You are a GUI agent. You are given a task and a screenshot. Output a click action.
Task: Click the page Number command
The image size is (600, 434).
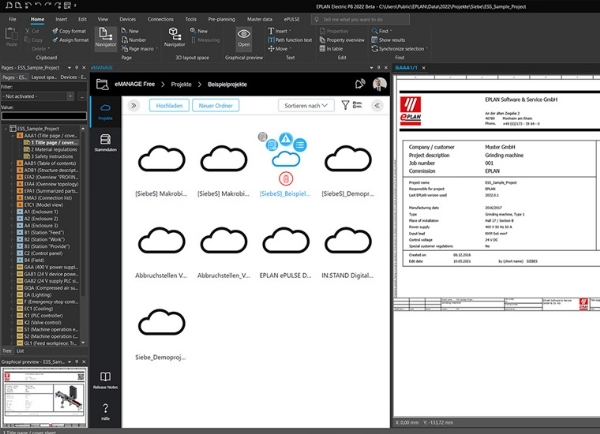(134, 40)
